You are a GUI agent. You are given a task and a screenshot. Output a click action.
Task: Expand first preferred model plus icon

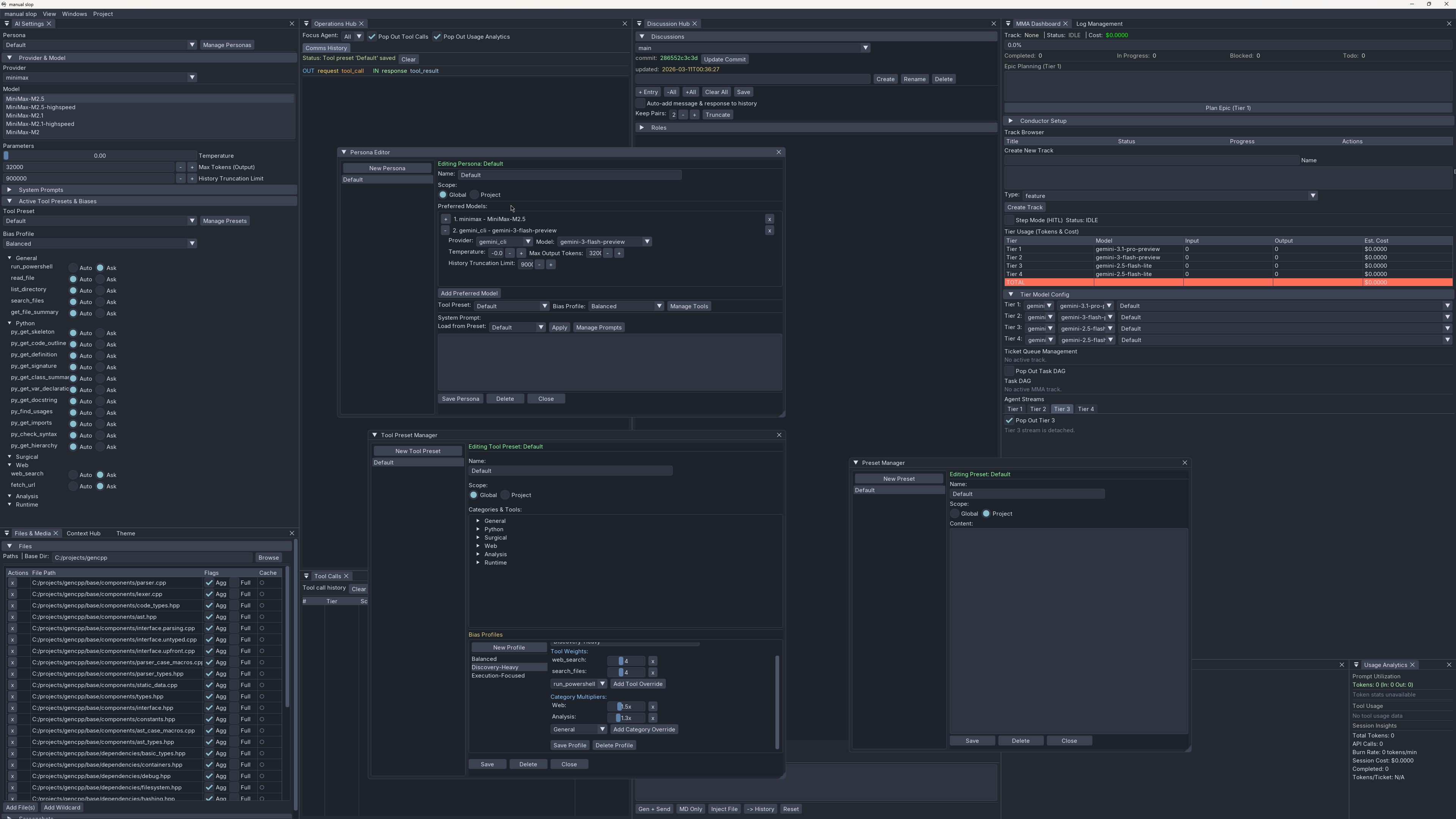(446, 219)
